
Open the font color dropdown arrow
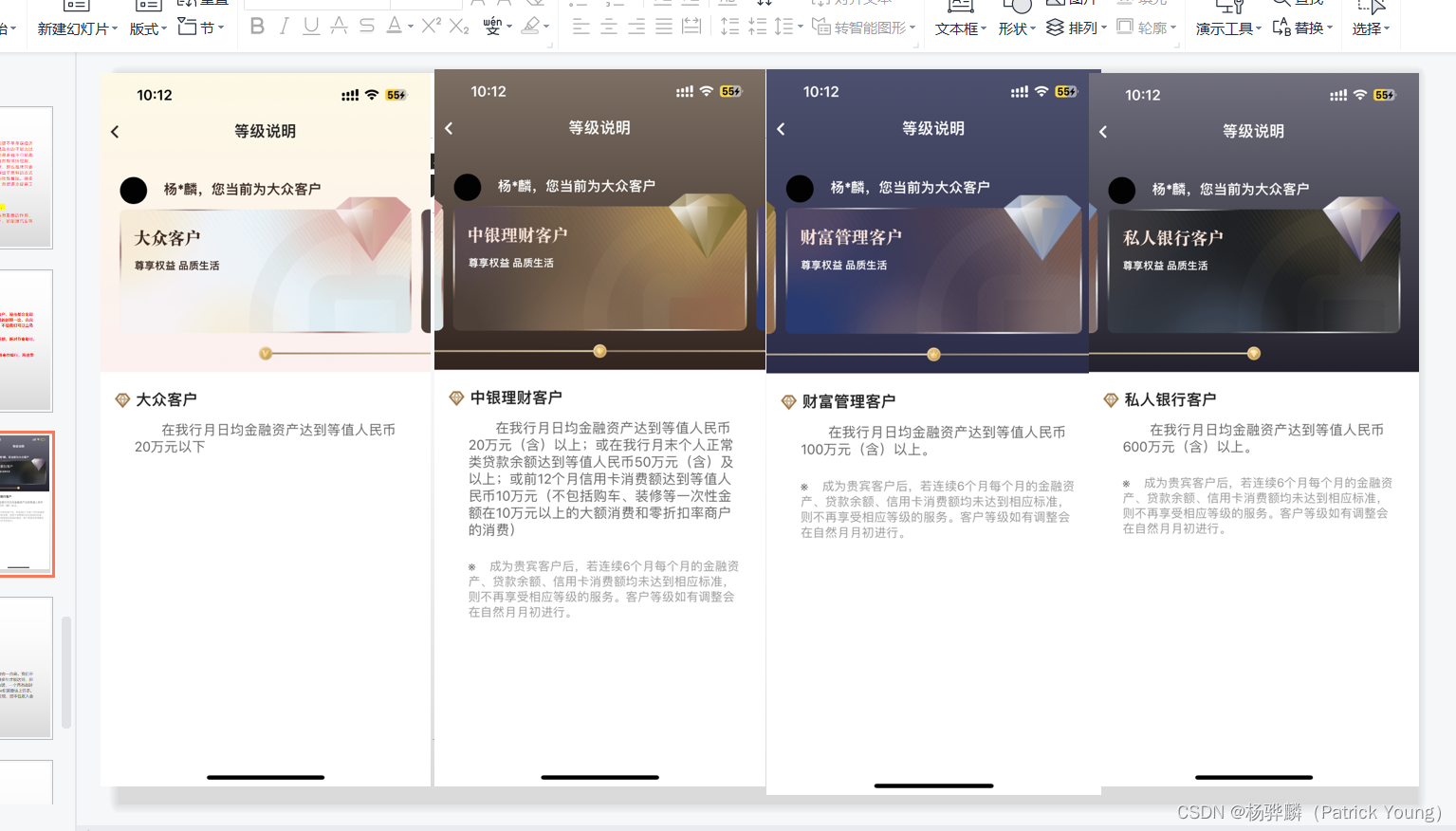click(x=411, y=27)
